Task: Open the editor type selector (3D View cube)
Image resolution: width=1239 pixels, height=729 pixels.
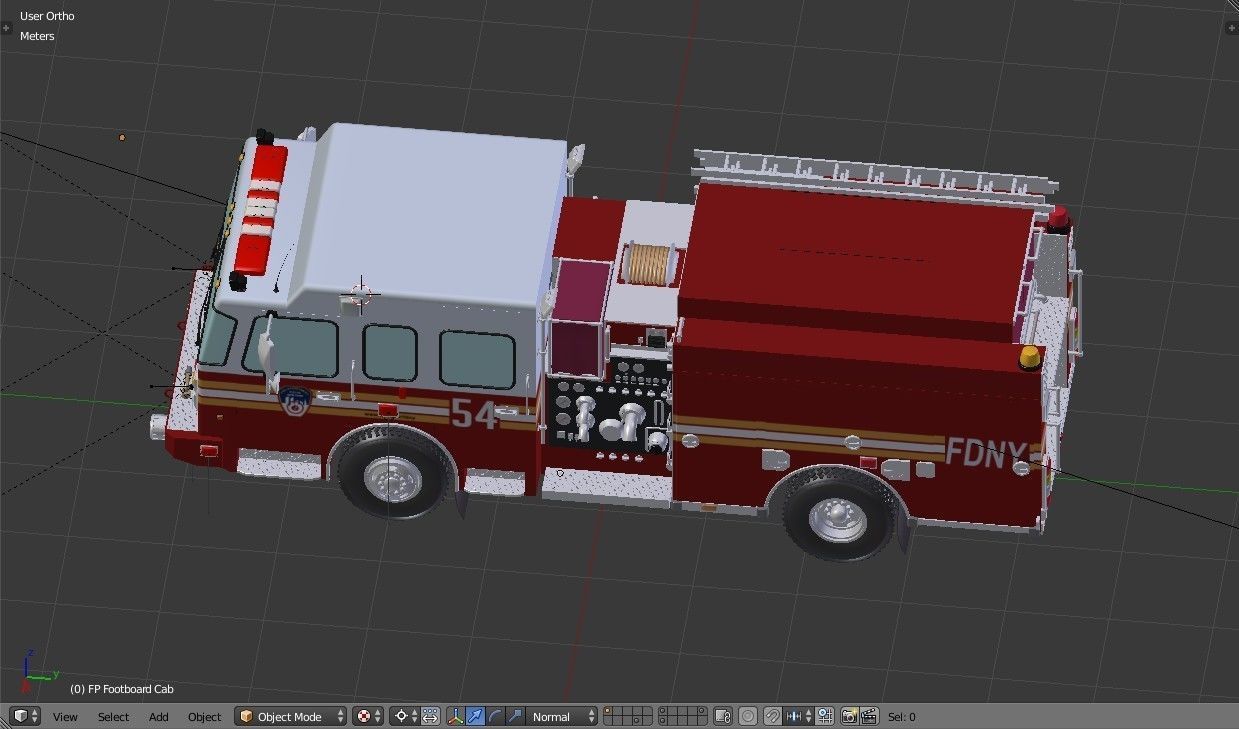Action: click(x=25, y=716)
